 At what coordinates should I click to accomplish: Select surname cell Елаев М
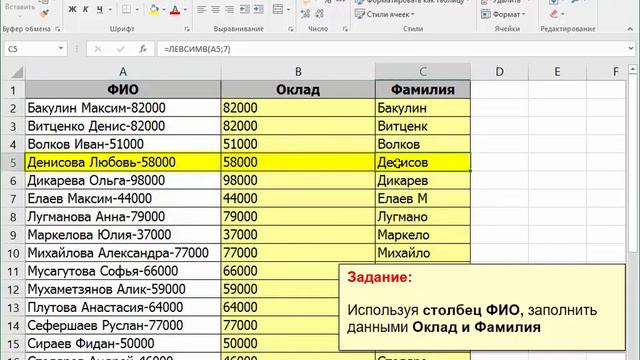pyautogui.click(x=422, y=198)
